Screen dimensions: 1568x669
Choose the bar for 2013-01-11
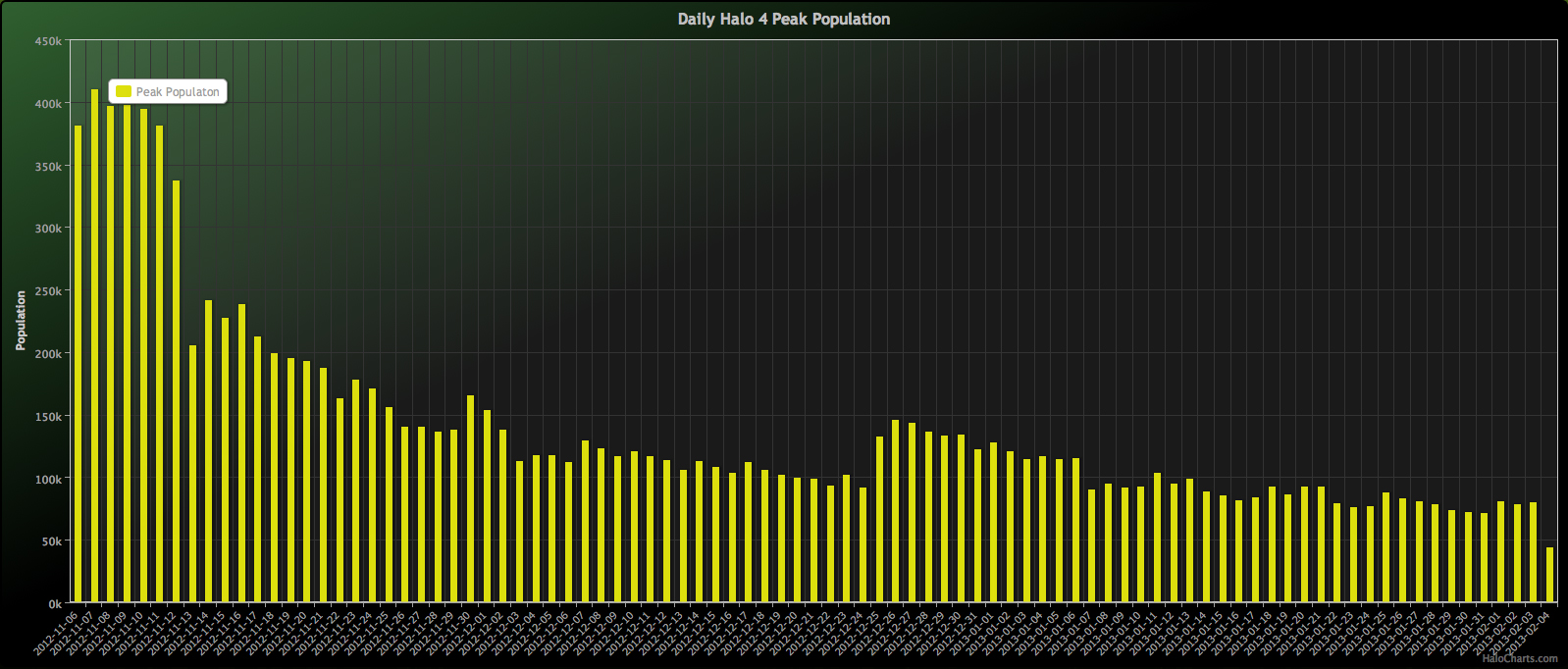pyautogui.click(x=1158, y=538)
